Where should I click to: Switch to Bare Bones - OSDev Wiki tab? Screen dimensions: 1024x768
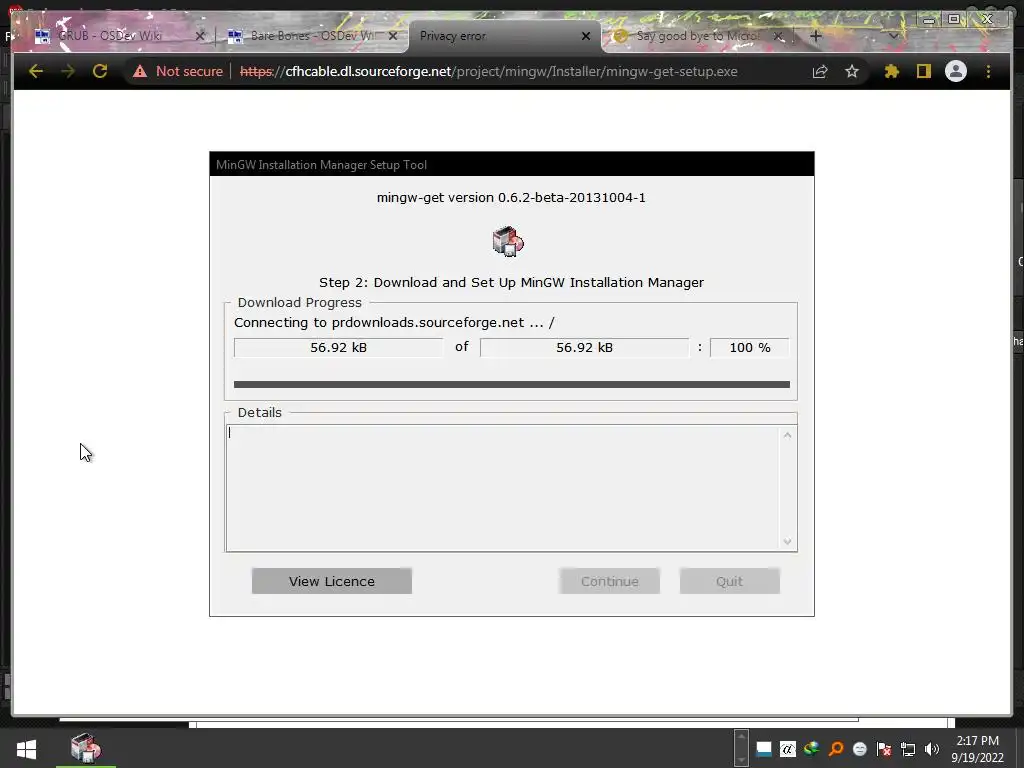point(312,36)
